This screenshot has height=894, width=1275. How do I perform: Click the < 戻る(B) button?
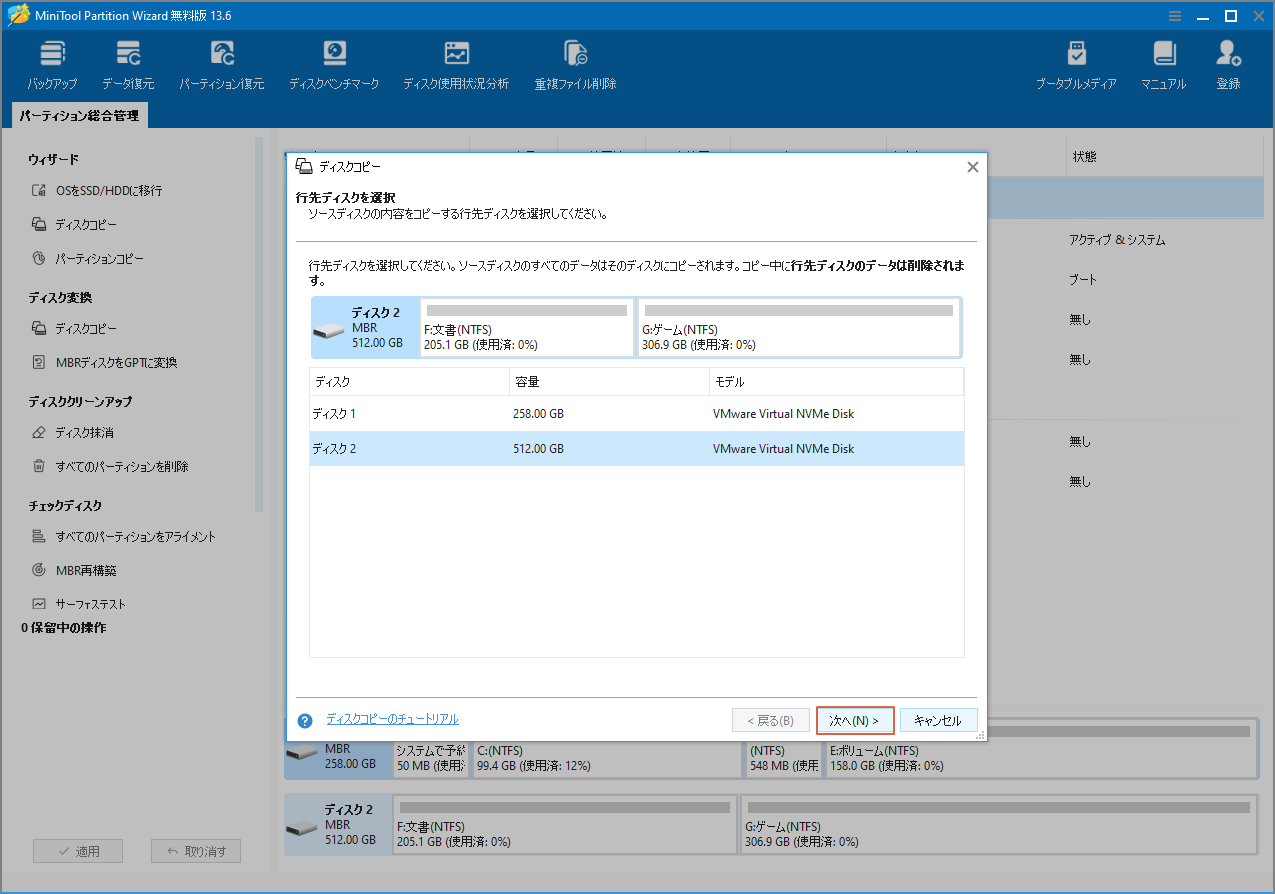(770, 721)
